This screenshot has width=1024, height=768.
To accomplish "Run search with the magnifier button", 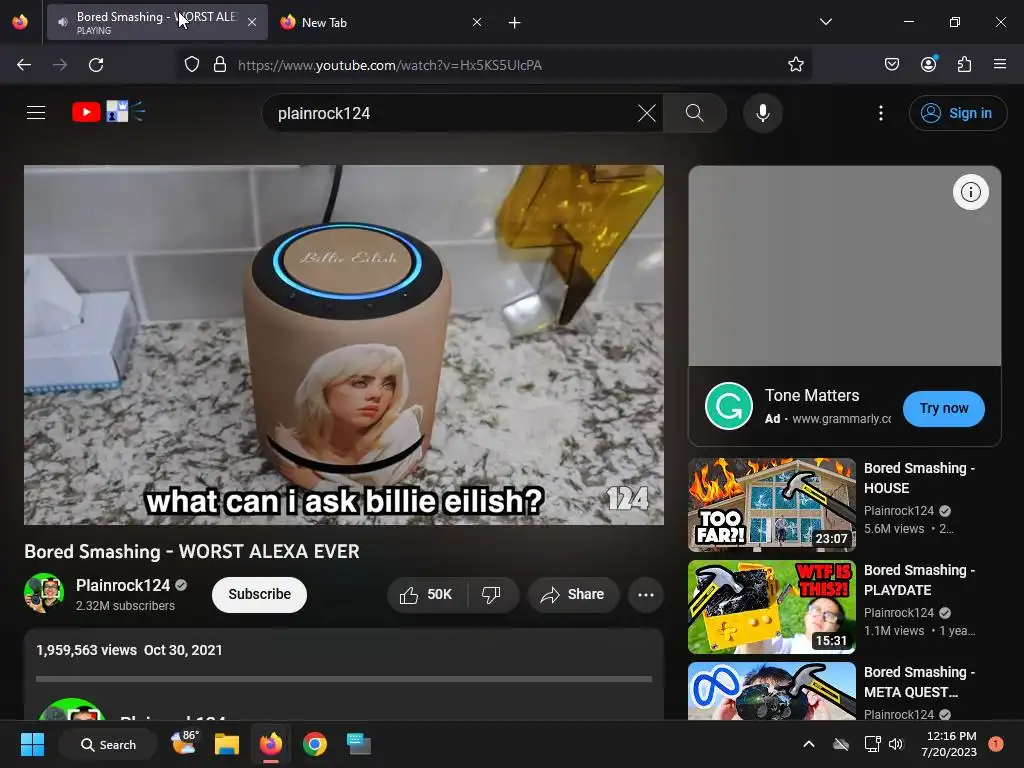I will tap(695, 113).
